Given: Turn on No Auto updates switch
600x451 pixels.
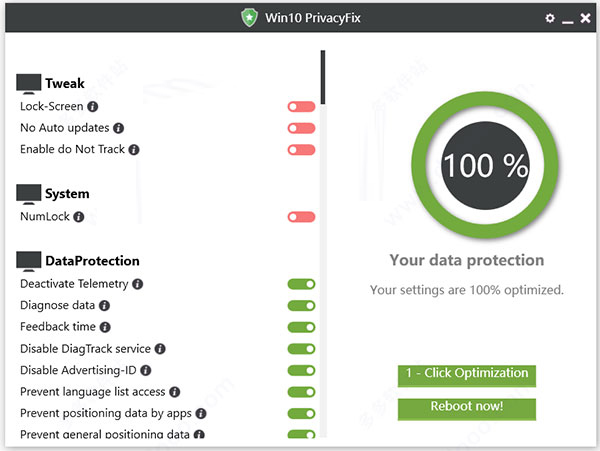Looking at the screenshot, I should [301, 128].
